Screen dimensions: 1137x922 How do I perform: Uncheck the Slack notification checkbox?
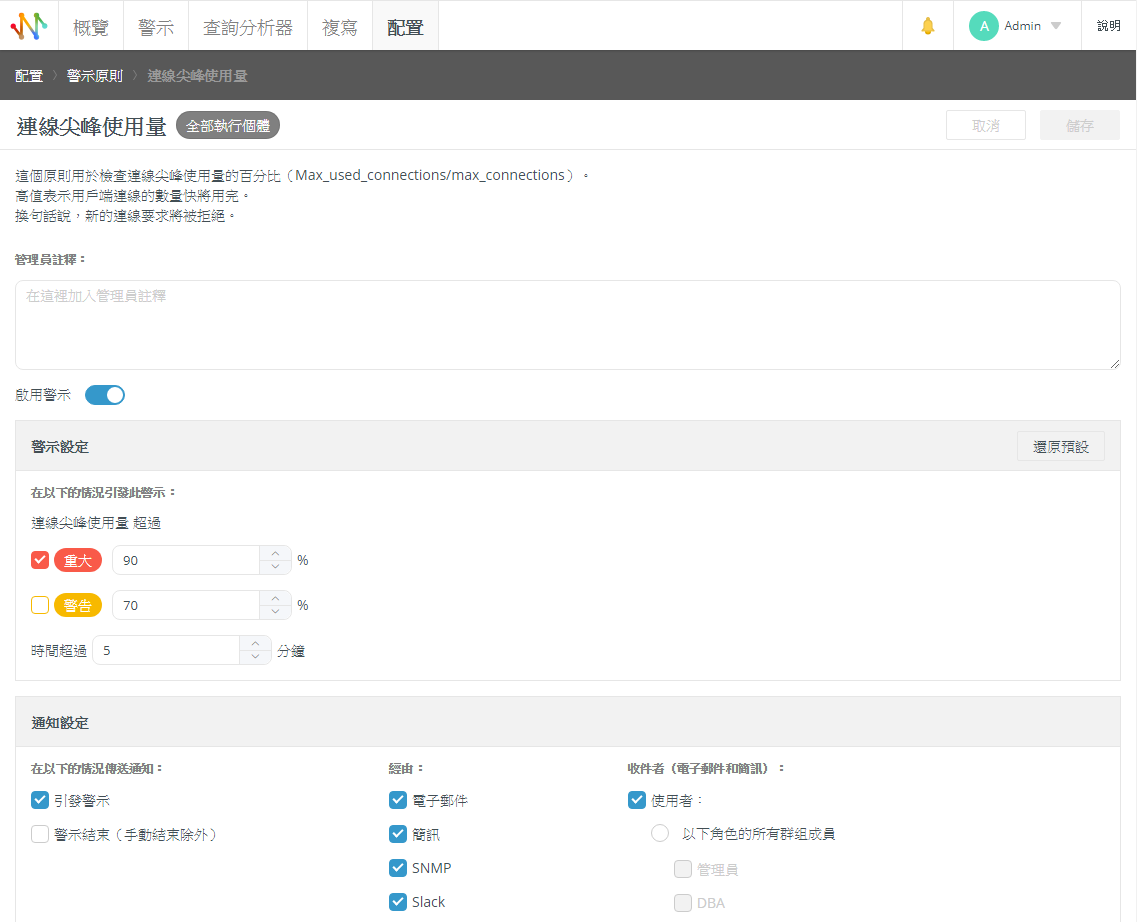[398, 902]
